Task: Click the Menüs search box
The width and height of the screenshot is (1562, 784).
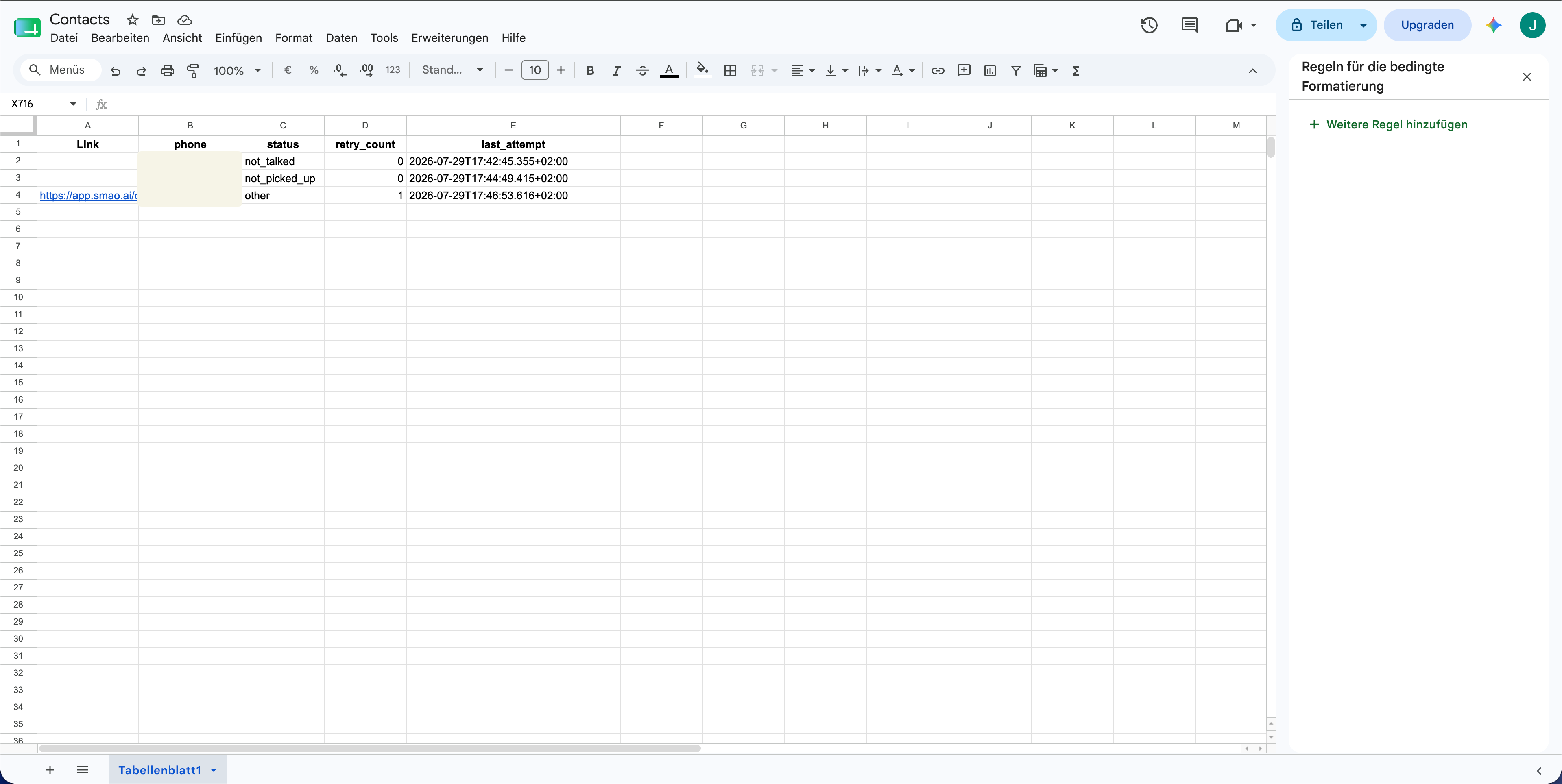Action: pos(61,70)
